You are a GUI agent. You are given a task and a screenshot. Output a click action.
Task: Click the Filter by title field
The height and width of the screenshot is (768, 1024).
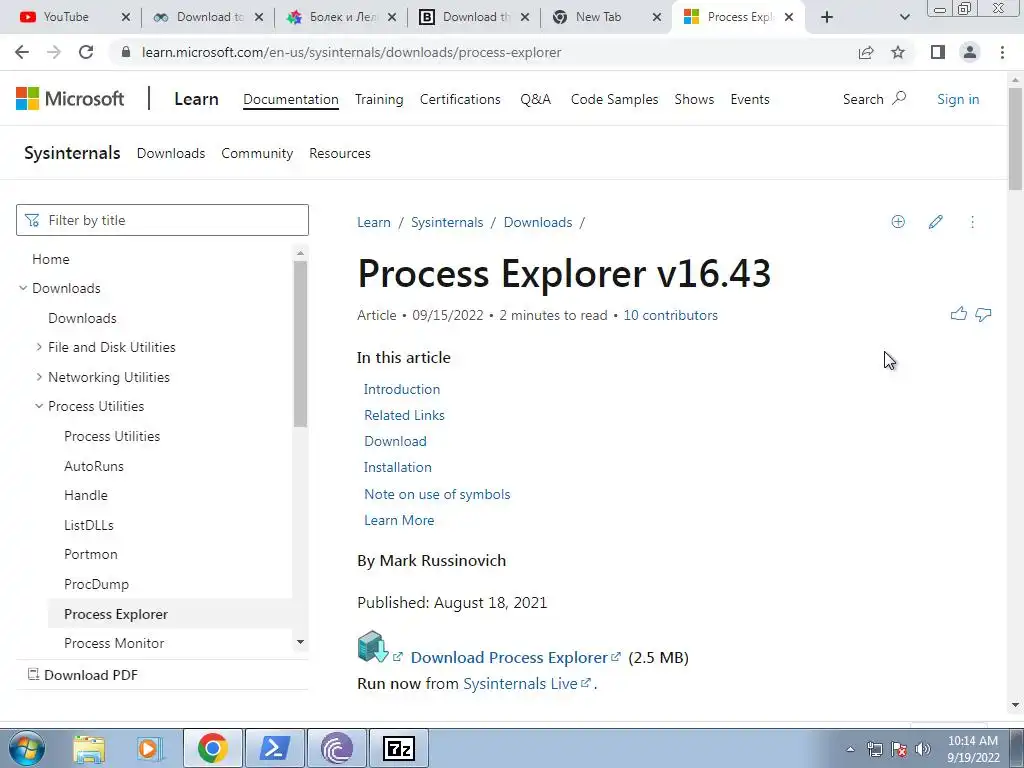pos(162,220)
